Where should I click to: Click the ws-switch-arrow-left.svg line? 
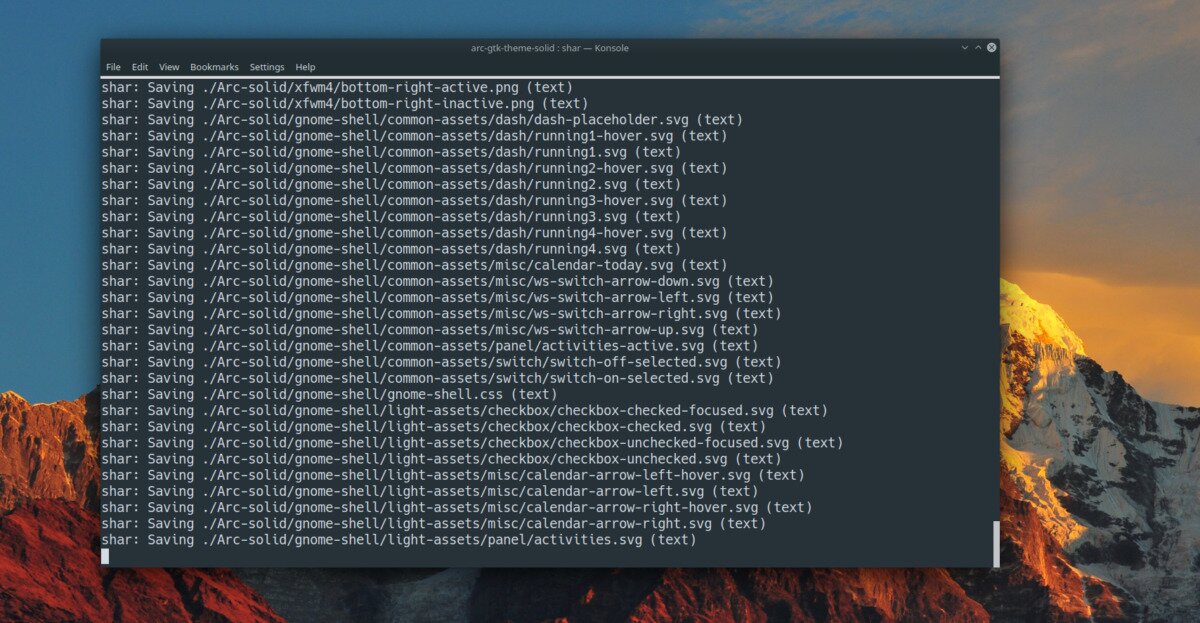point(438,297)
